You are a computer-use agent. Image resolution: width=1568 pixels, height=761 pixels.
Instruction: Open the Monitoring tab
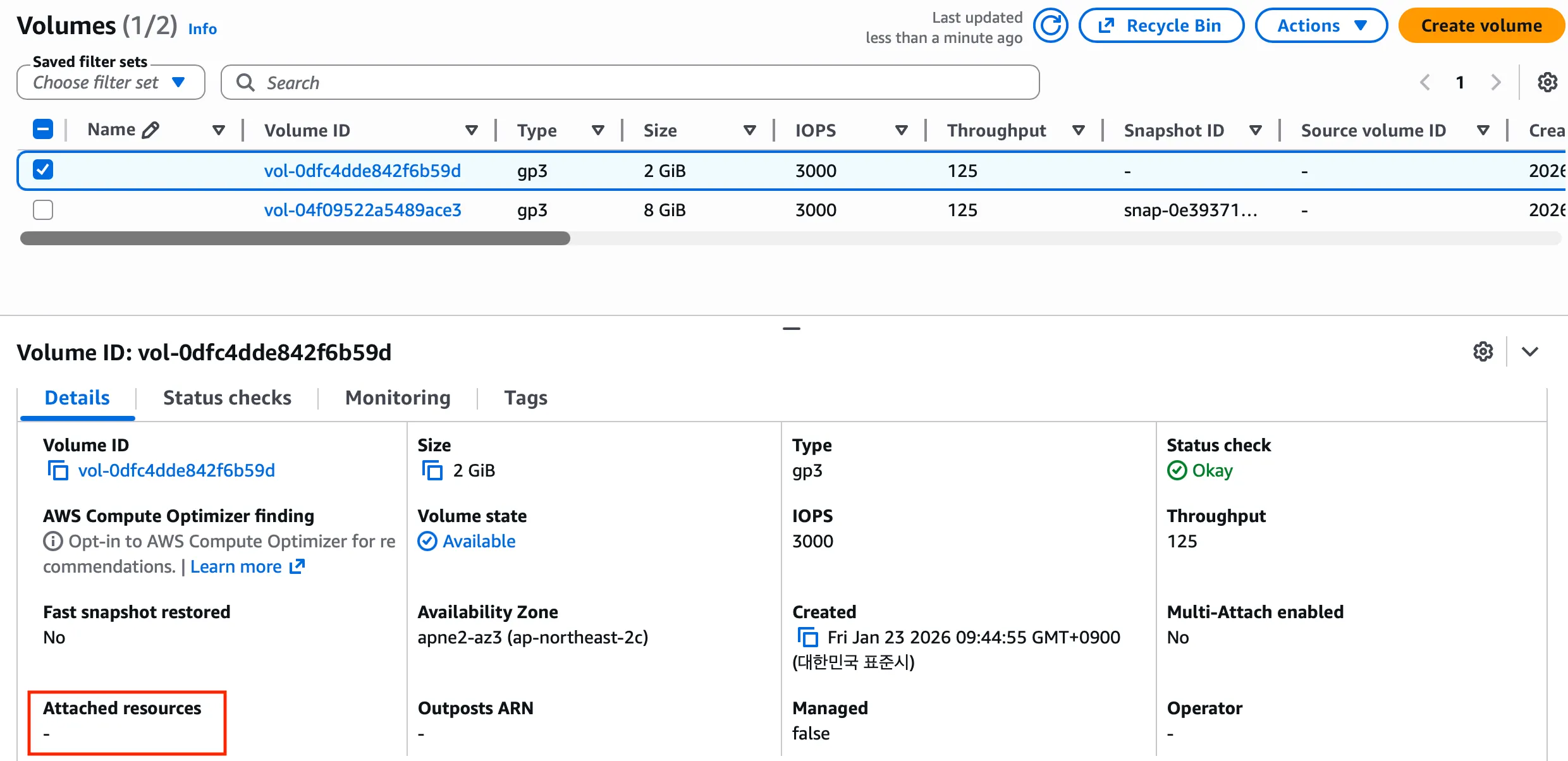point(398,398)
